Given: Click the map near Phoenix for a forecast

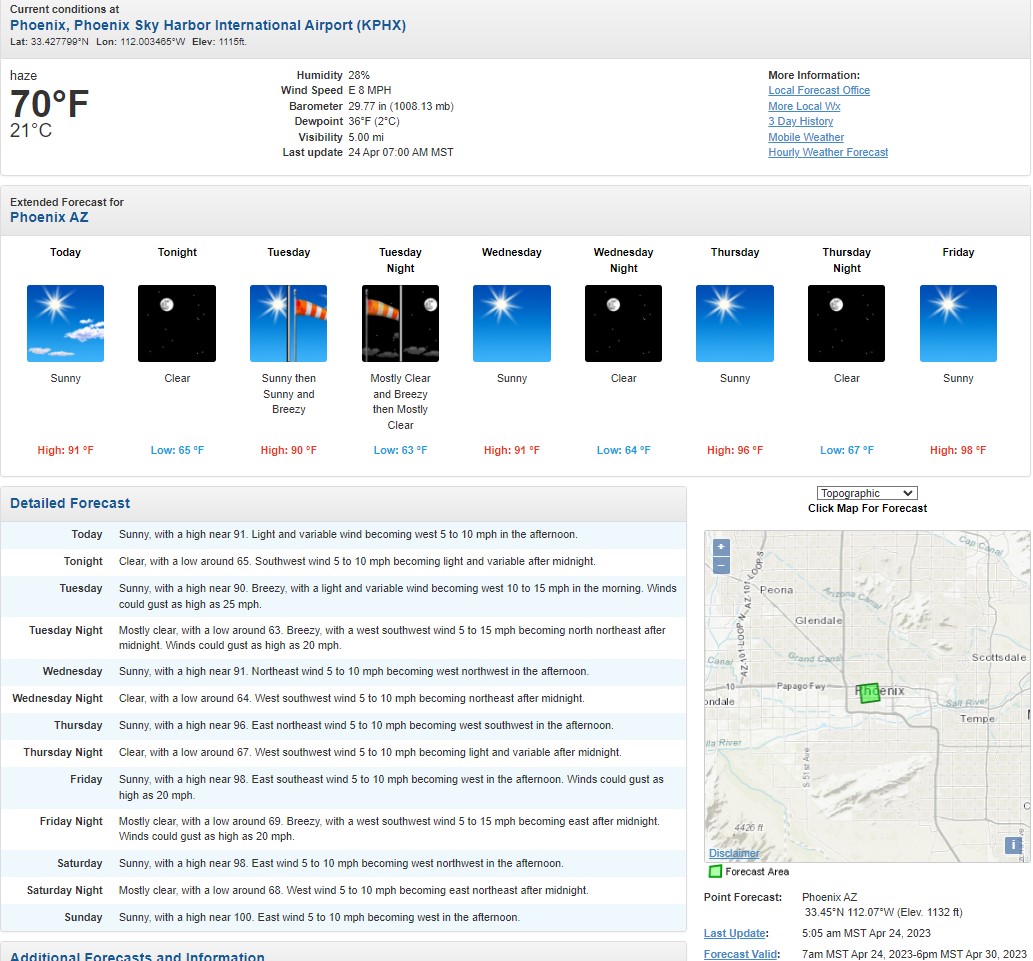Looking at the screenshot, I should pos(868,692).
